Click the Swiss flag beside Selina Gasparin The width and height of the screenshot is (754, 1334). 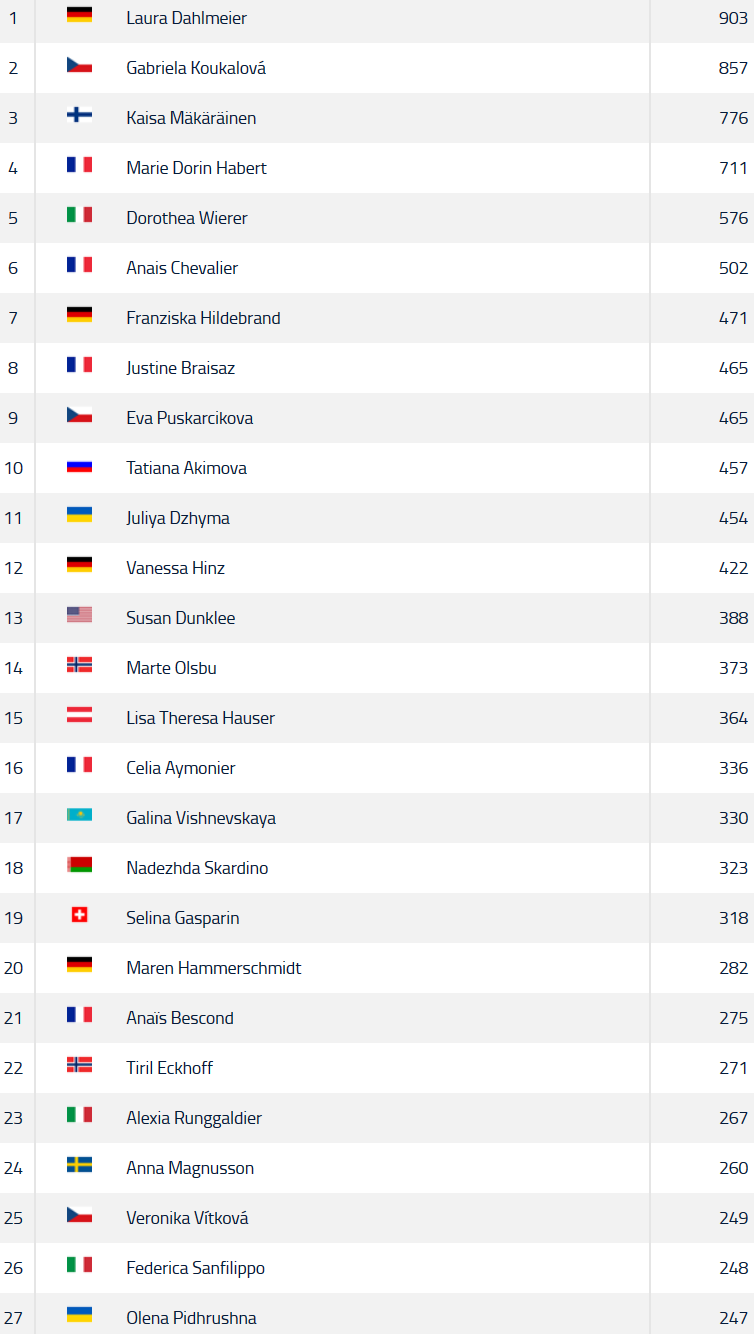[x=79, y=915]
